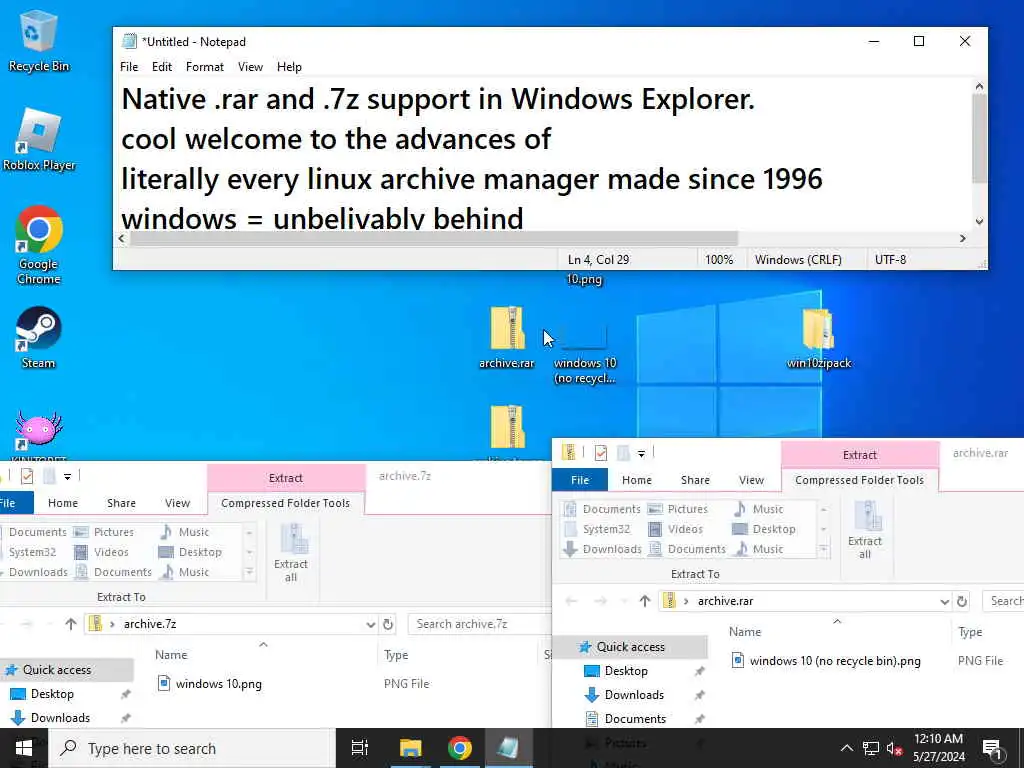Click Type here to search box
The height and width of the screenshot is (768, 1024).
193,748
